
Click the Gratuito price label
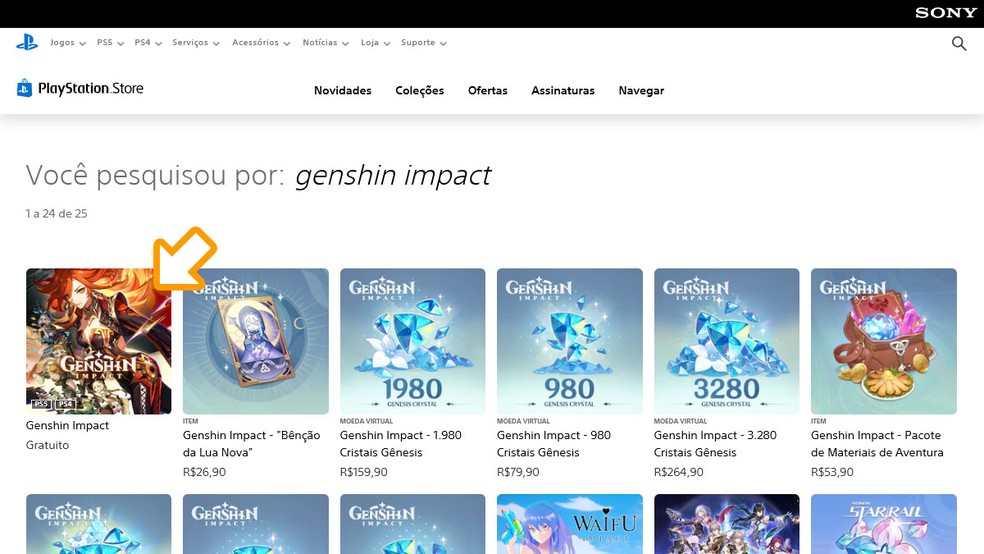click(x=47, y=445)
